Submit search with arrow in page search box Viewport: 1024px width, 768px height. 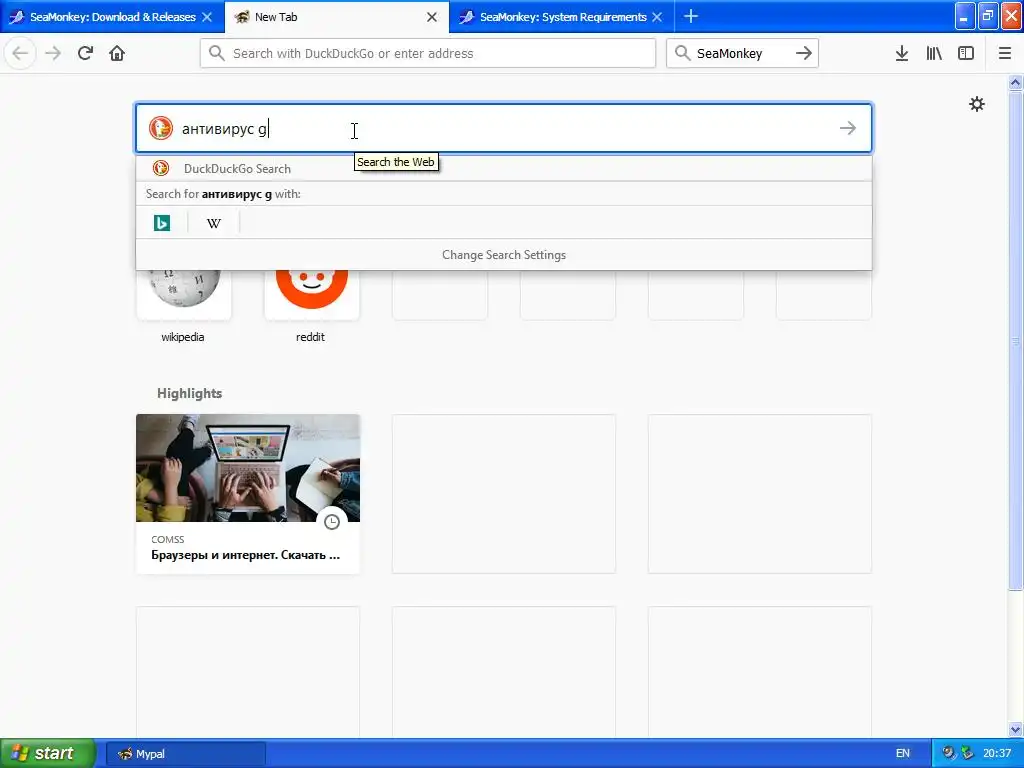(848, 128)
